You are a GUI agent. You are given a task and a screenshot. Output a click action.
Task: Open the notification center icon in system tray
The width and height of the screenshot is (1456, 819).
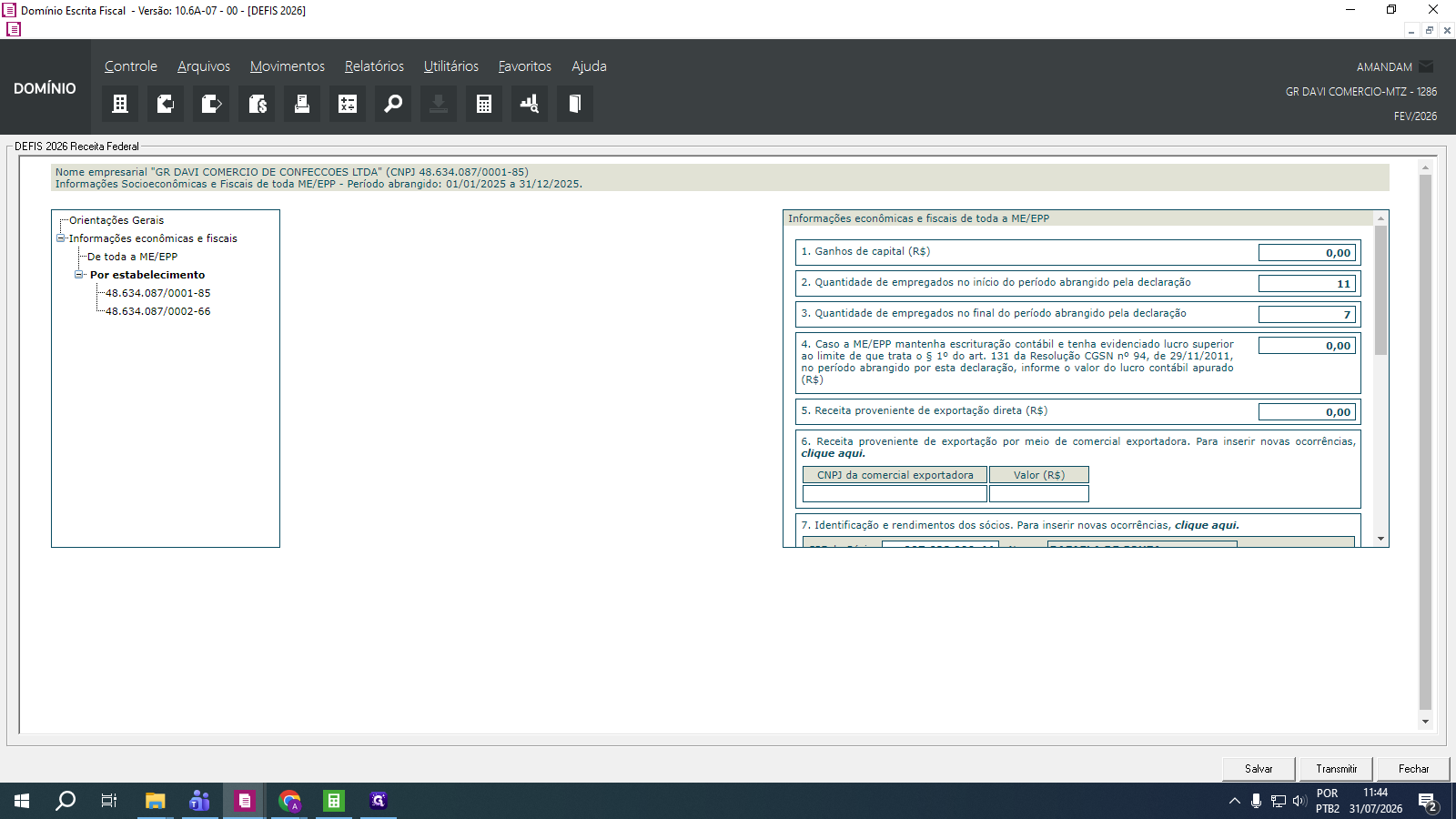click(x=1428, y=801)
